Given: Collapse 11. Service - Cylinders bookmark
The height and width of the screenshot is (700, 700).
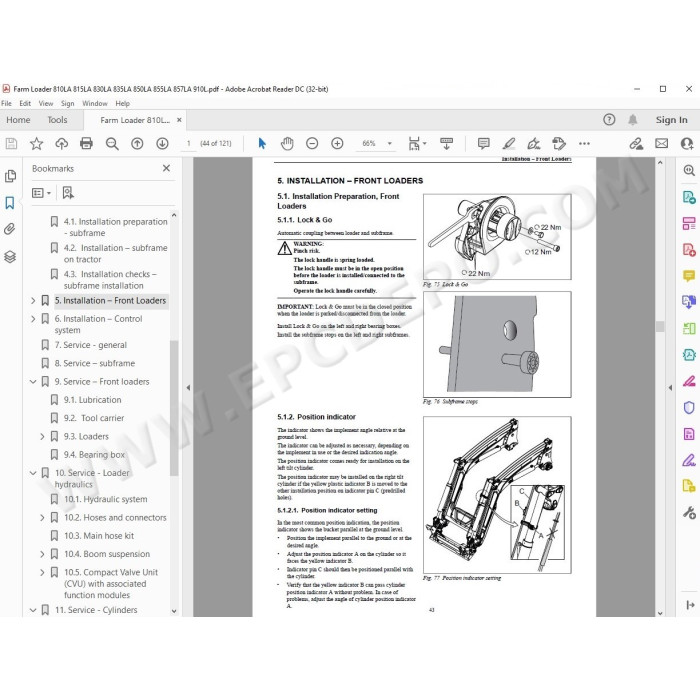Looking at the screenshot, I should 33,610.
